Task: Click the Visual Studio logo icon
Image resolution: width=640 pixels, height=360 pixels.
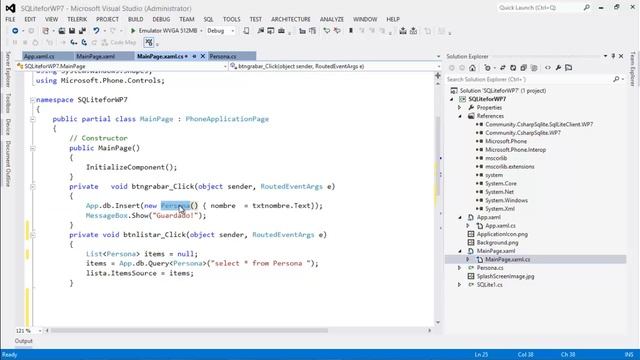Action: click(x=11, y=8)
